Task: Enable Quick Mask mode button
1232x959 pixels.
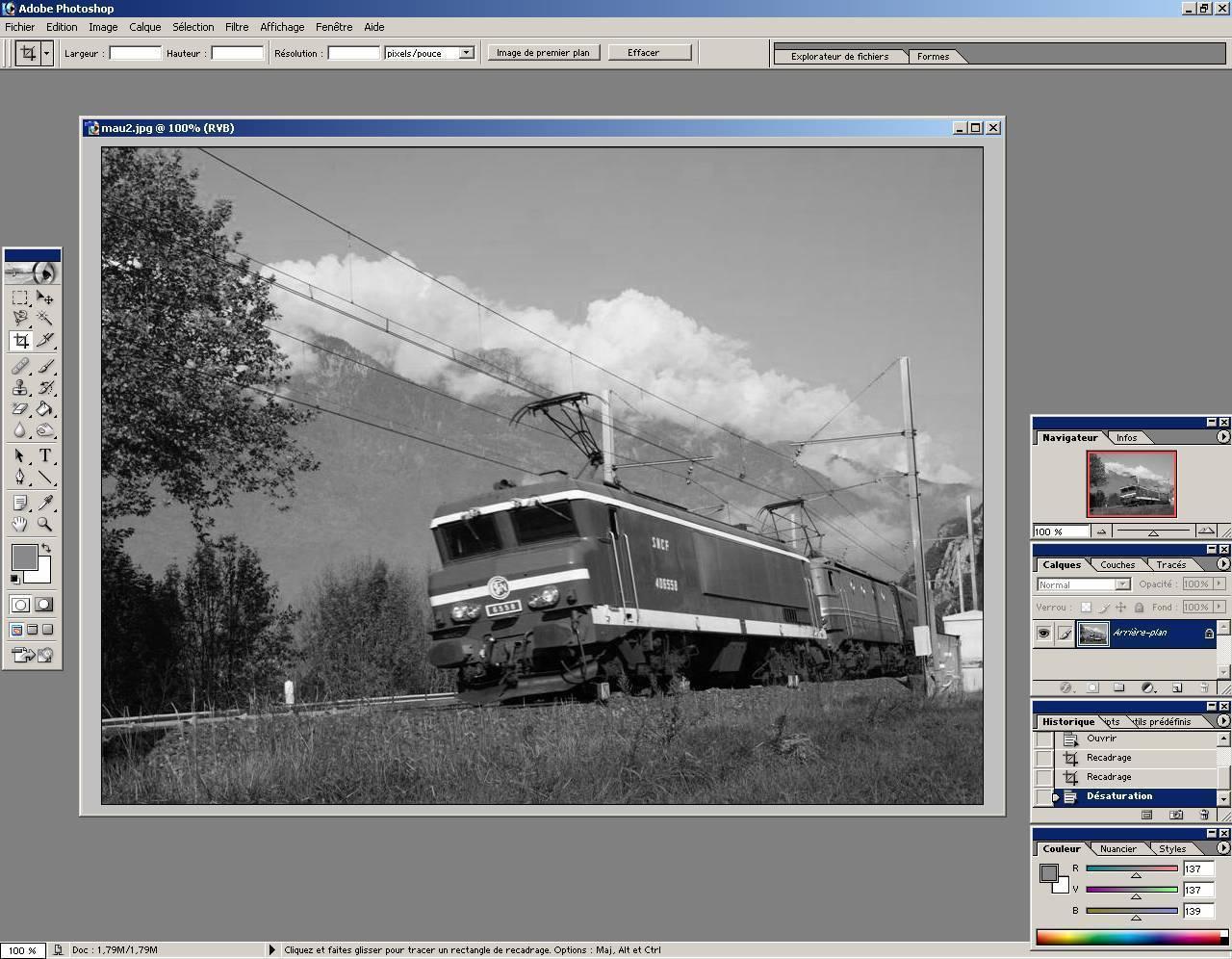Action: pos(43,605)
